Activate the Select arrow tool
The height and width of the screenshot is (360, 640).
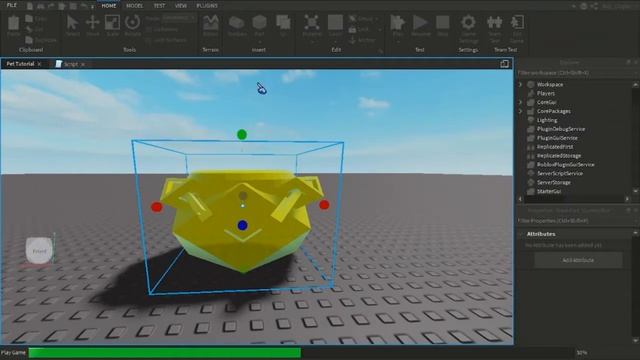pos(73,23)
